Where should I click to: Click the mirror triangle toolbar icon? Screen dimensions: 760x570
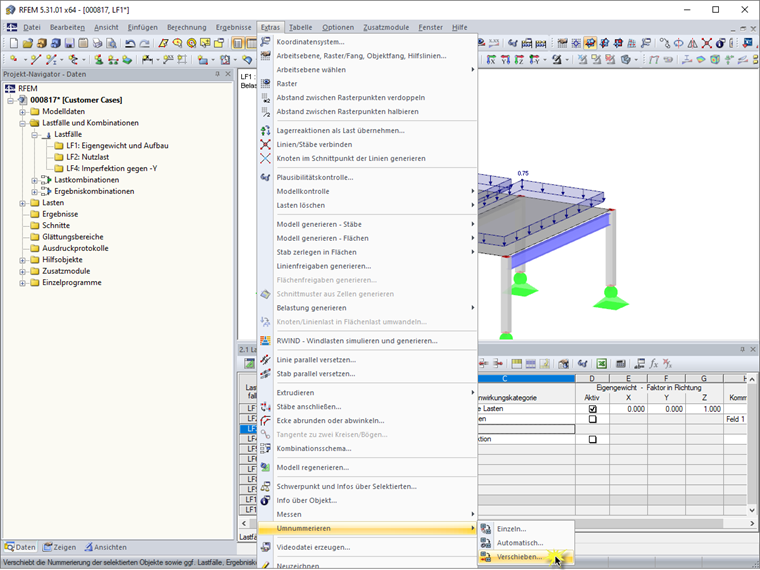693,44
